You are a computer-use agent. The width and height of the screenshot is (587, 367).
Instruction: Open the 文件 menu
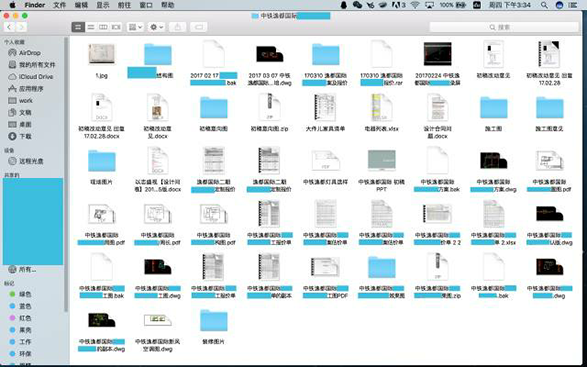[x=60, y=5]
